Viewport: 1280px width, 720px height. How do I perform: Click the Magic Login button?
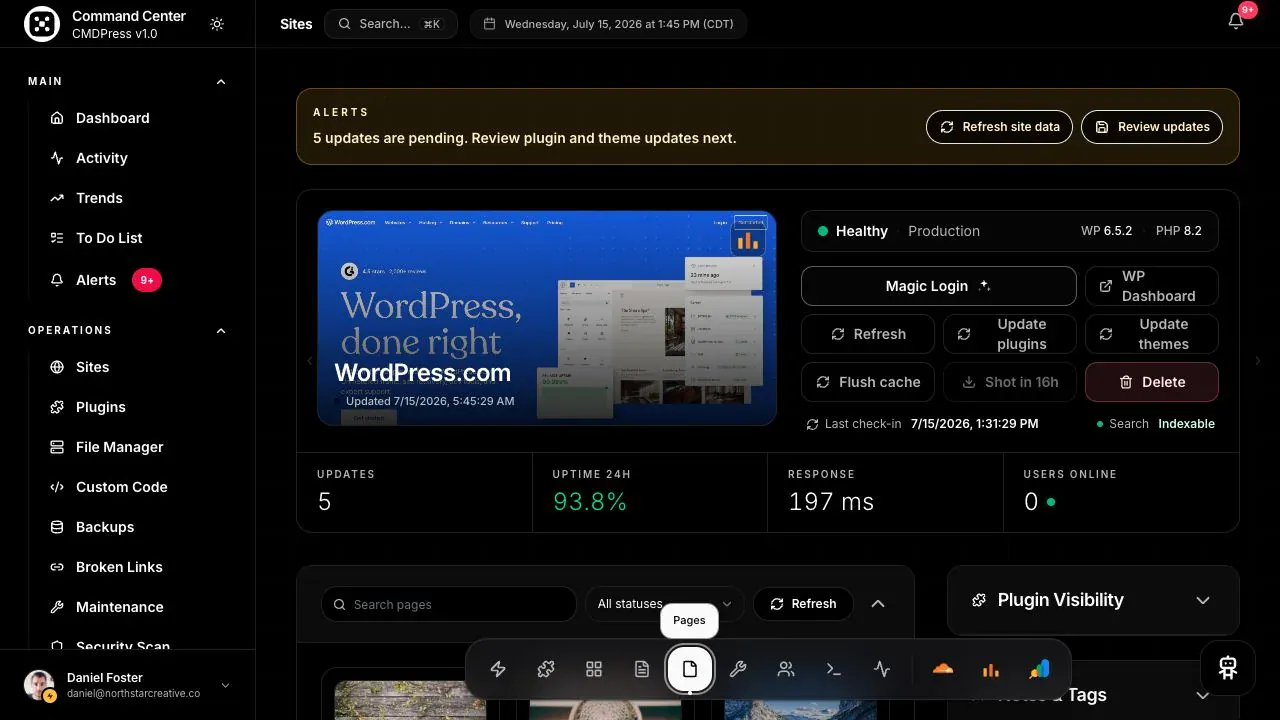coord(939,286)
